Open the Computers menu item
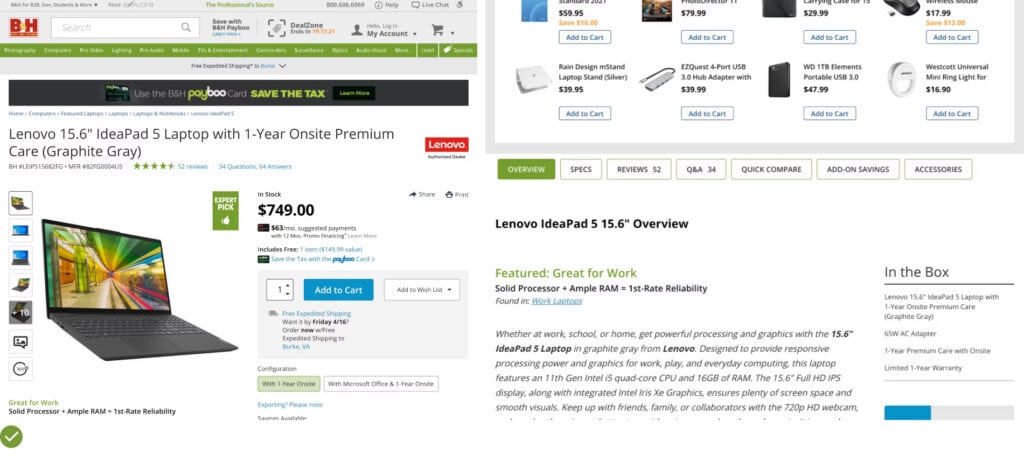Image resolution: width=1024 pixels, height=462 pixels. (58, 49)
